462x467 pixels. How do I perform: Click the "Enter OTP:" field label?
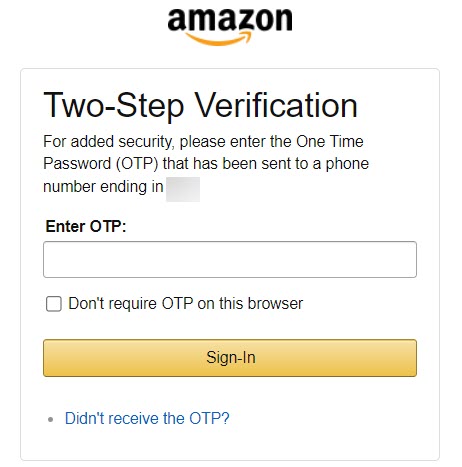tap(86, 226)
